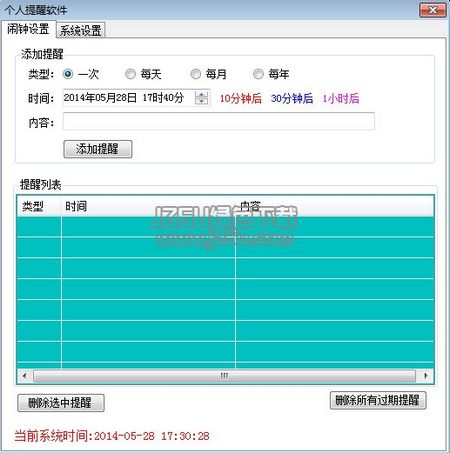Switch to the 闹钟设置 tab

click(x=28, y=29)
